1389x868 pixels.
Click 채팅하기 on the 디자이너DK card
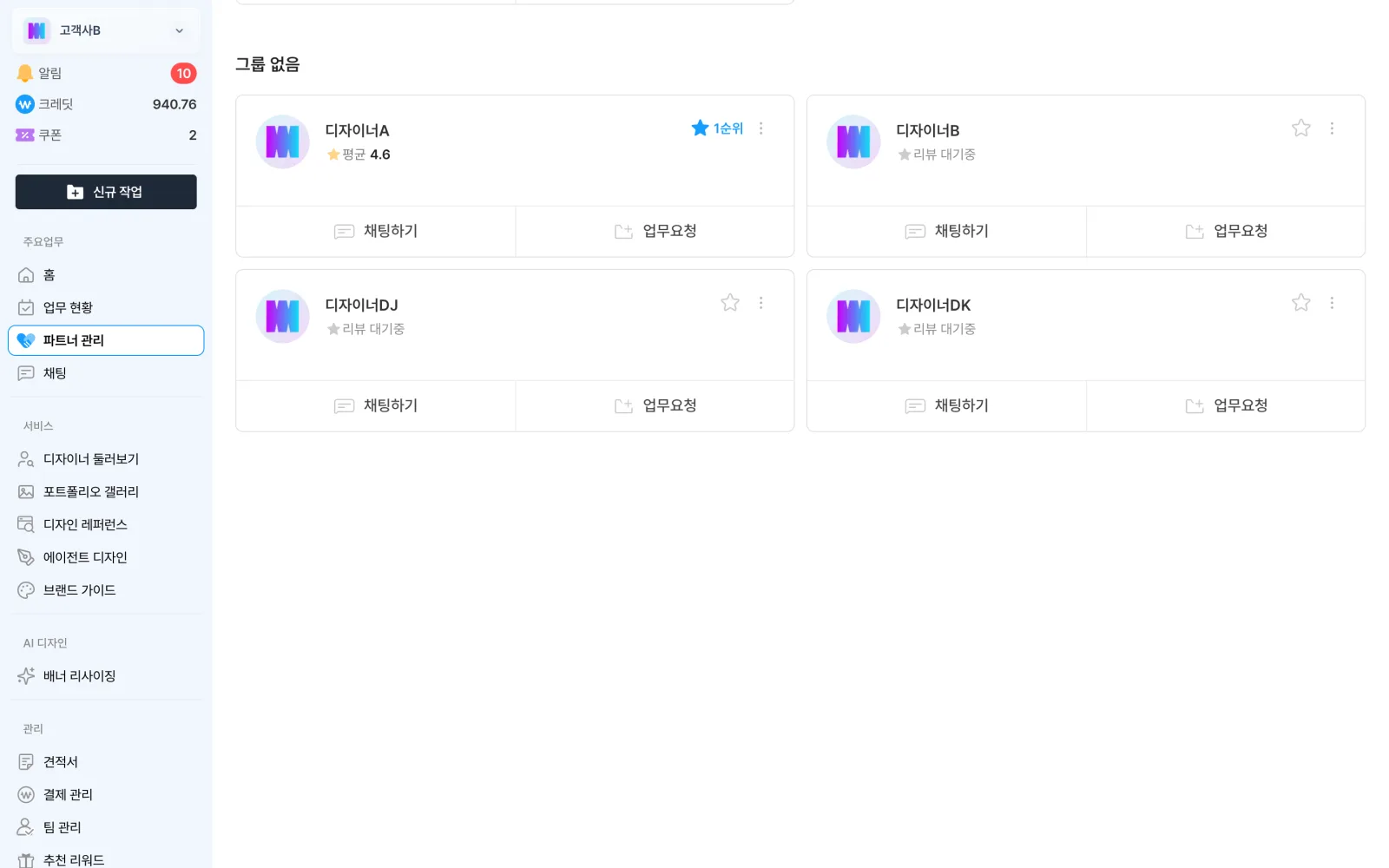947,405
